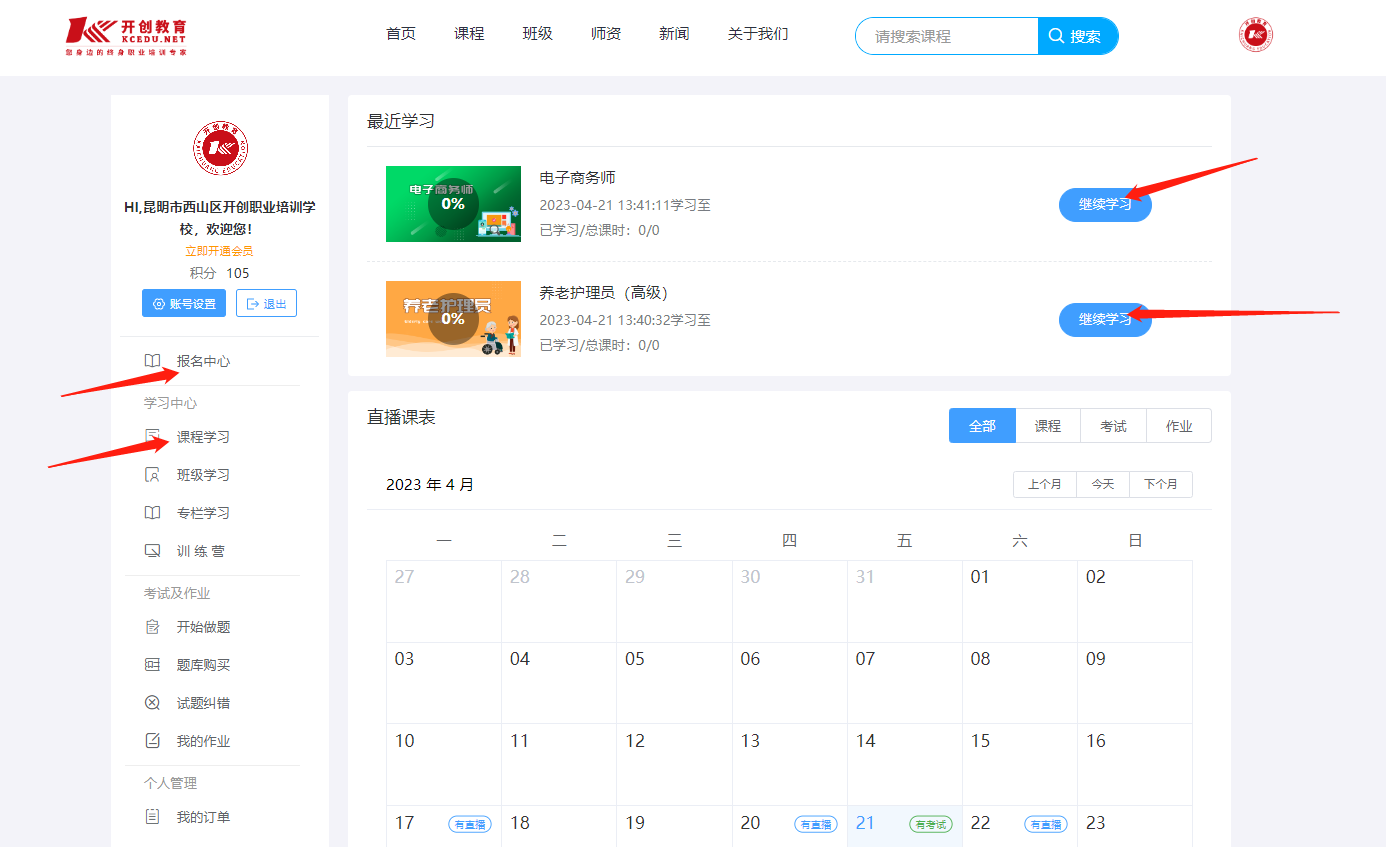Click the 我的作业 sidebar icon

(152, 741)
